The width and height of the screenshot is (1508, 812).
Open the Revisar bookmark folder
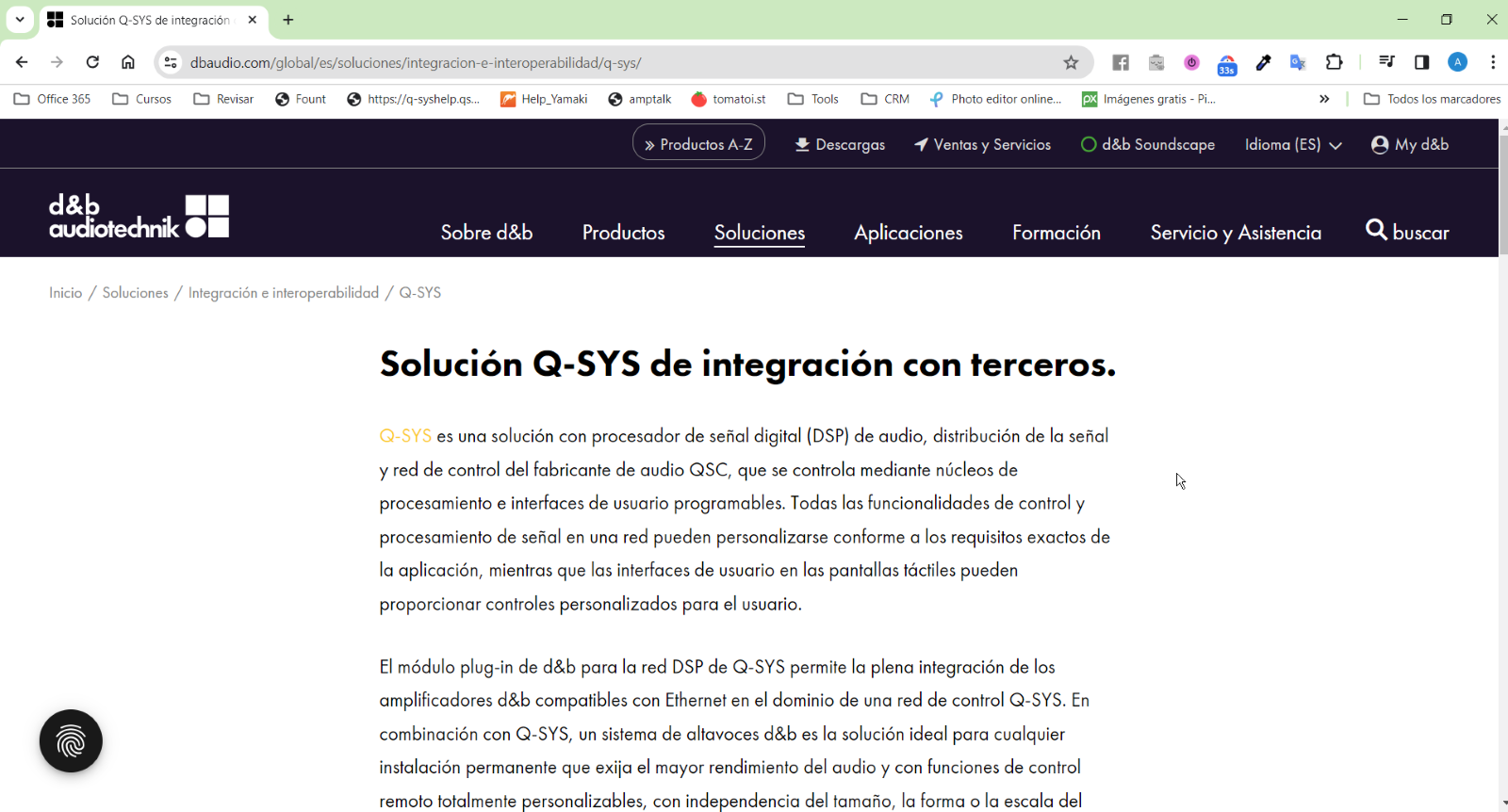click(x=223, y=99)
